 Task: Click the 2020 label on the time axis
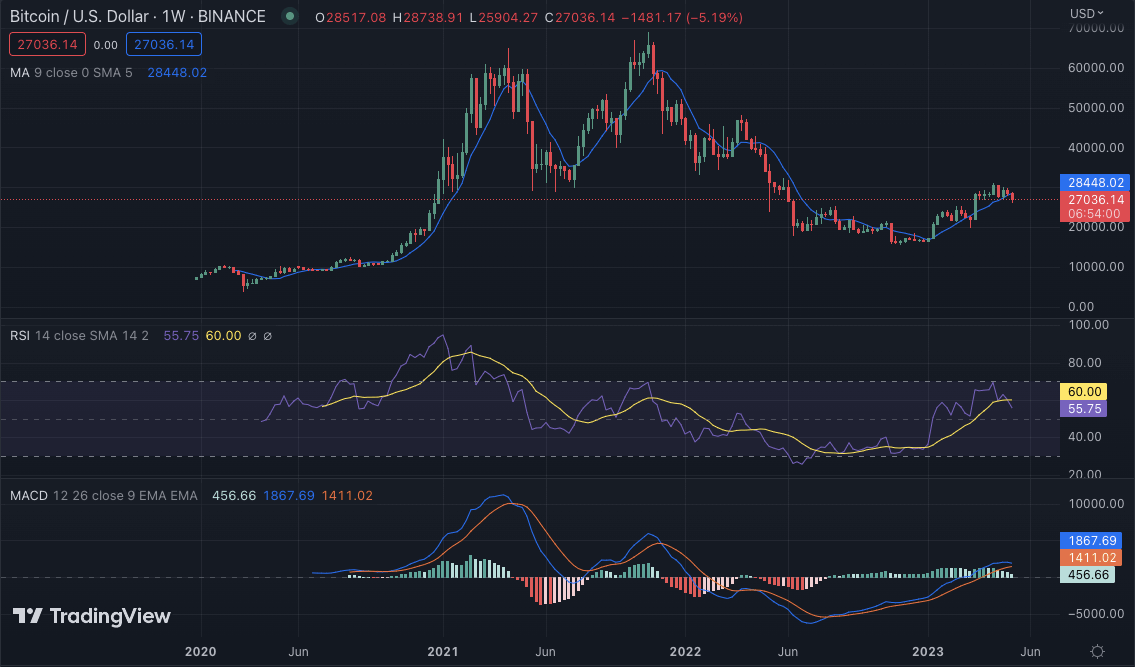pos(201,652)
